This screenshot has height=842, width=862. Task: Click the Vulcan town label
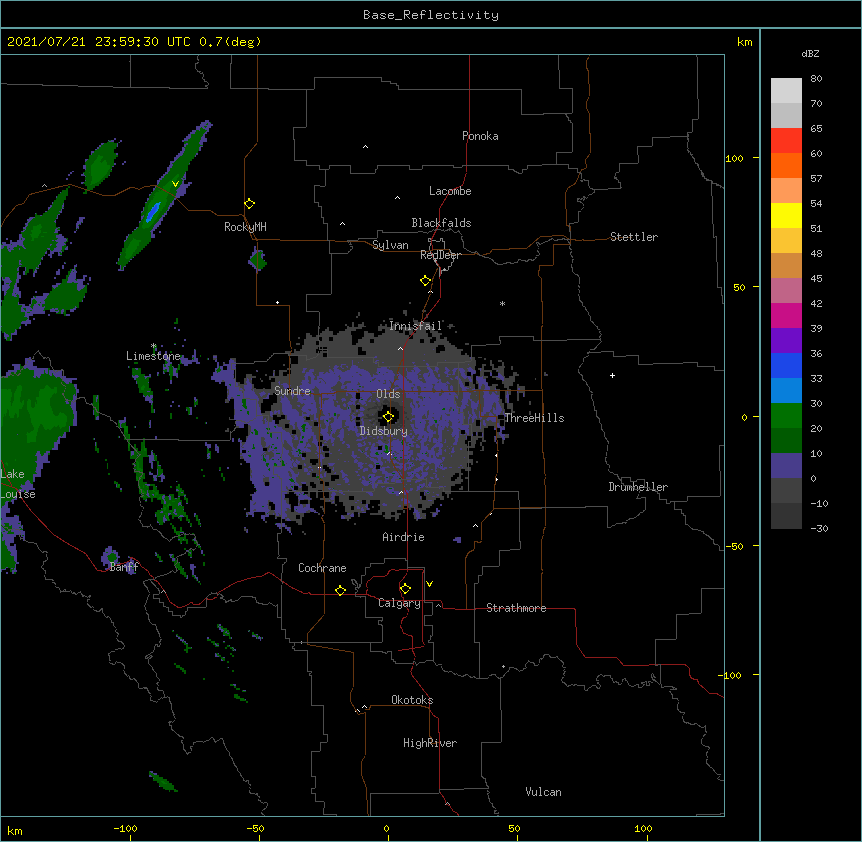543,792
